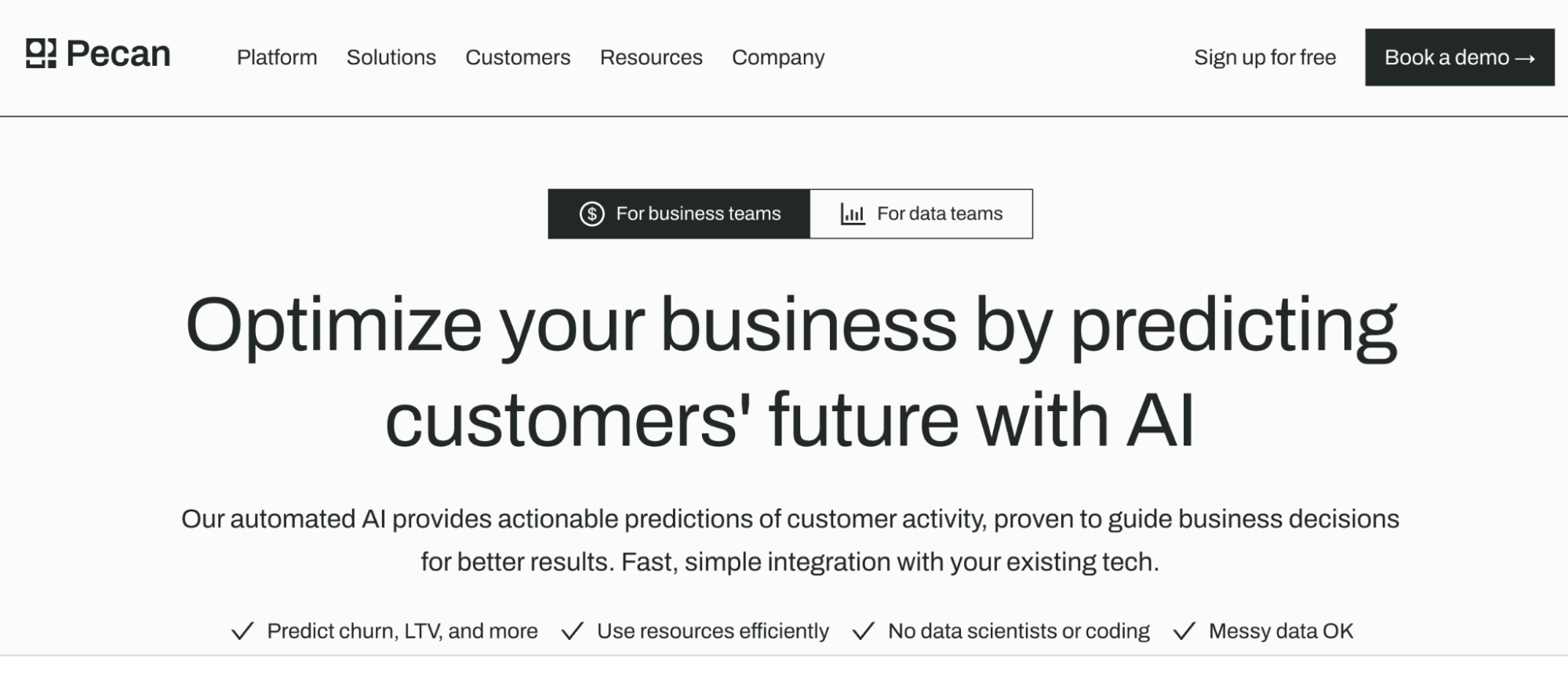Open the Solutions menu
Viewport: 1568px width, 673px height.
(x=391, y=57)
